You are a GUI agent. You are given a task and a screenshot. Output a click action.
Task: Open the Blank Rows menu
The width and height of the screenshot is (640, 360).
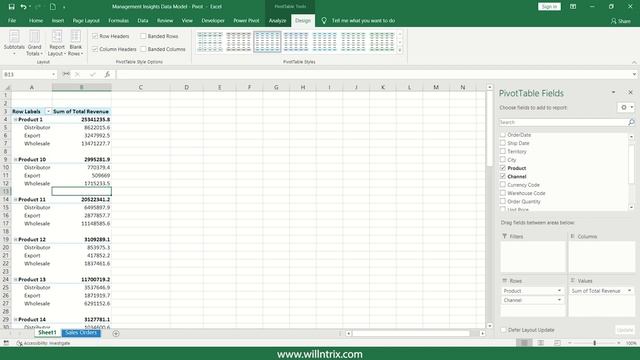[x=76, y=43]
